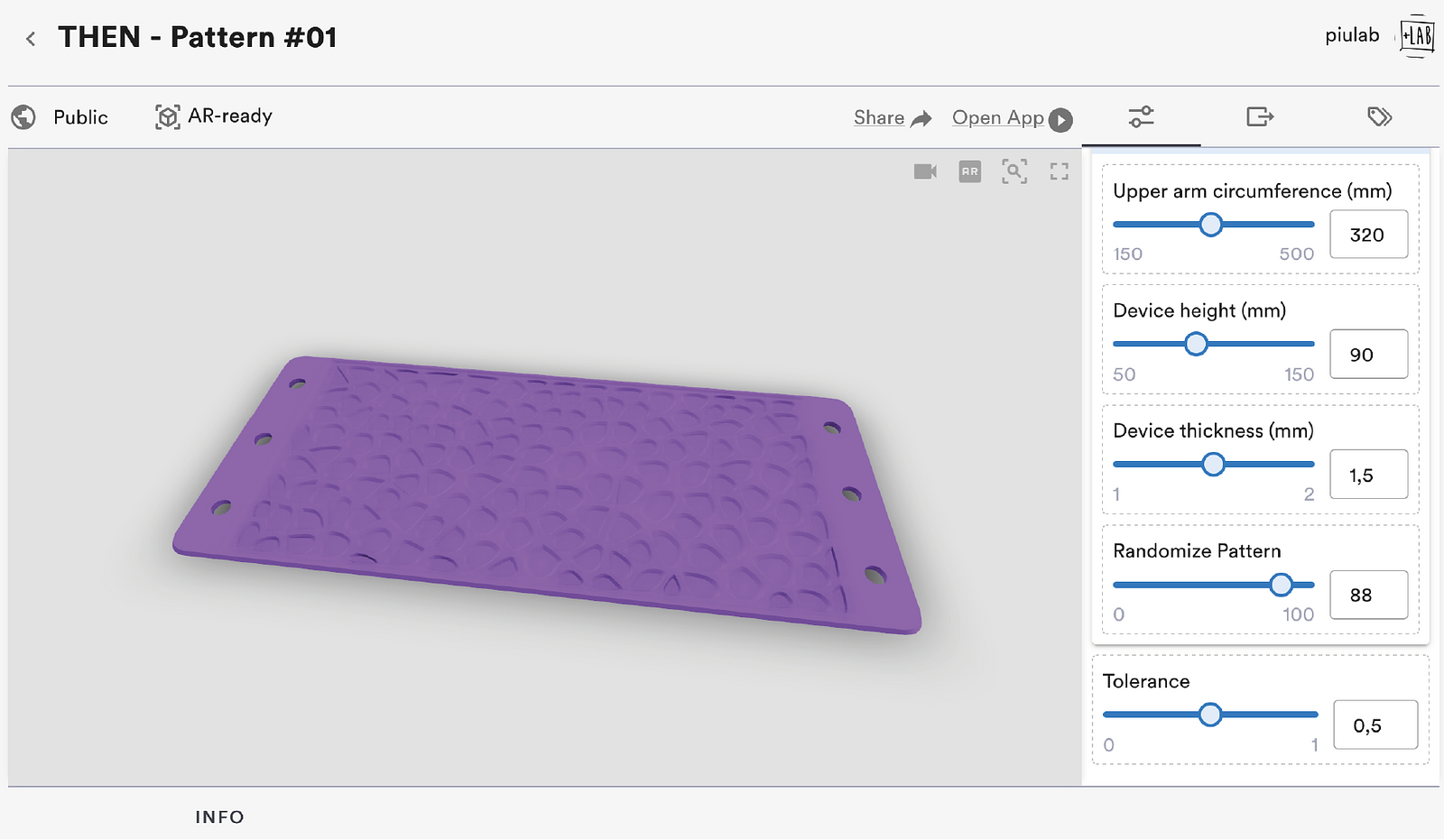Screen dimensions: 1444x840
Task: Click the piulab logo avatar
Action: pyautogui.click(x=1416, y=37)
